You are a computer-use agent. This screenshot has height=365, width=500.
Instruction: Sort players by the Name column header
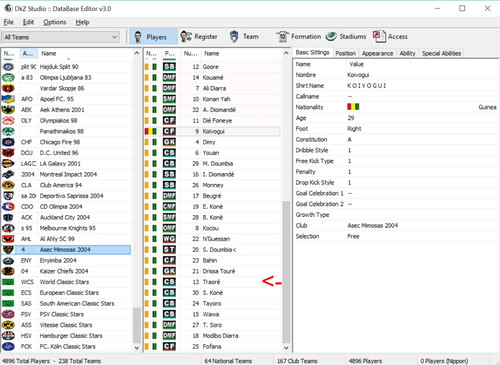pyautogui.click(x=241, y=53)
